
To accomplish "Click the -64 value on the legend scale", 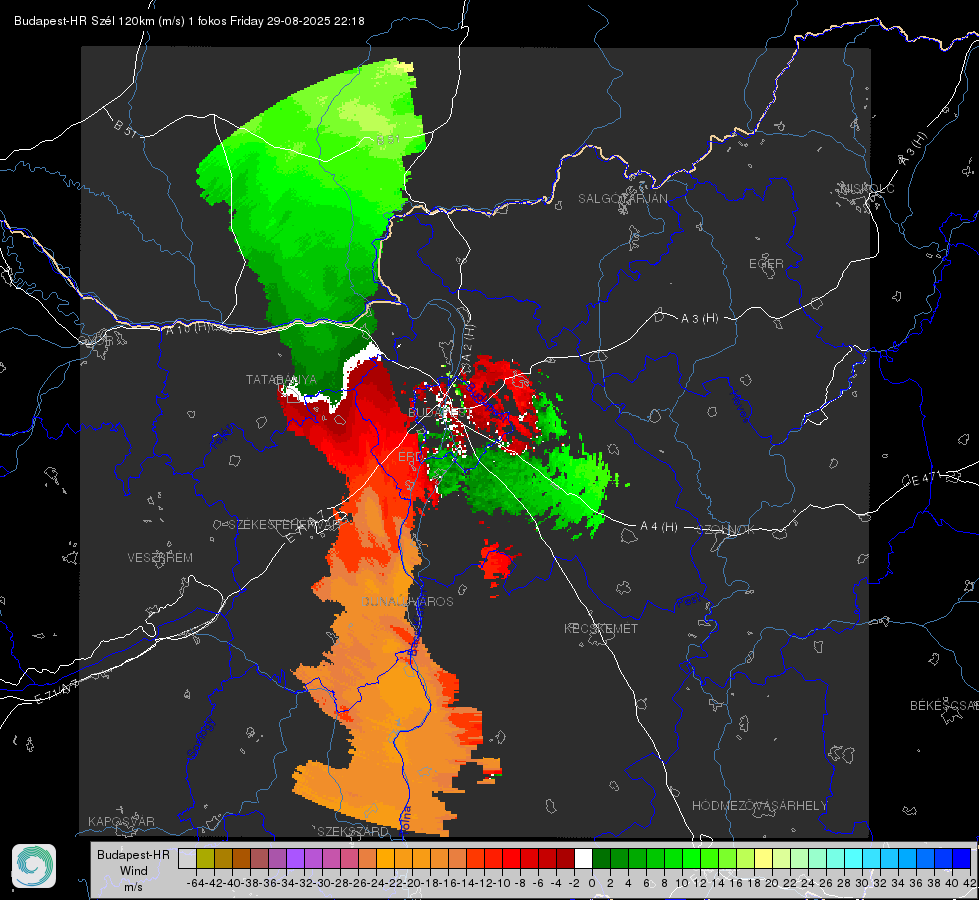I will [196, 883].
